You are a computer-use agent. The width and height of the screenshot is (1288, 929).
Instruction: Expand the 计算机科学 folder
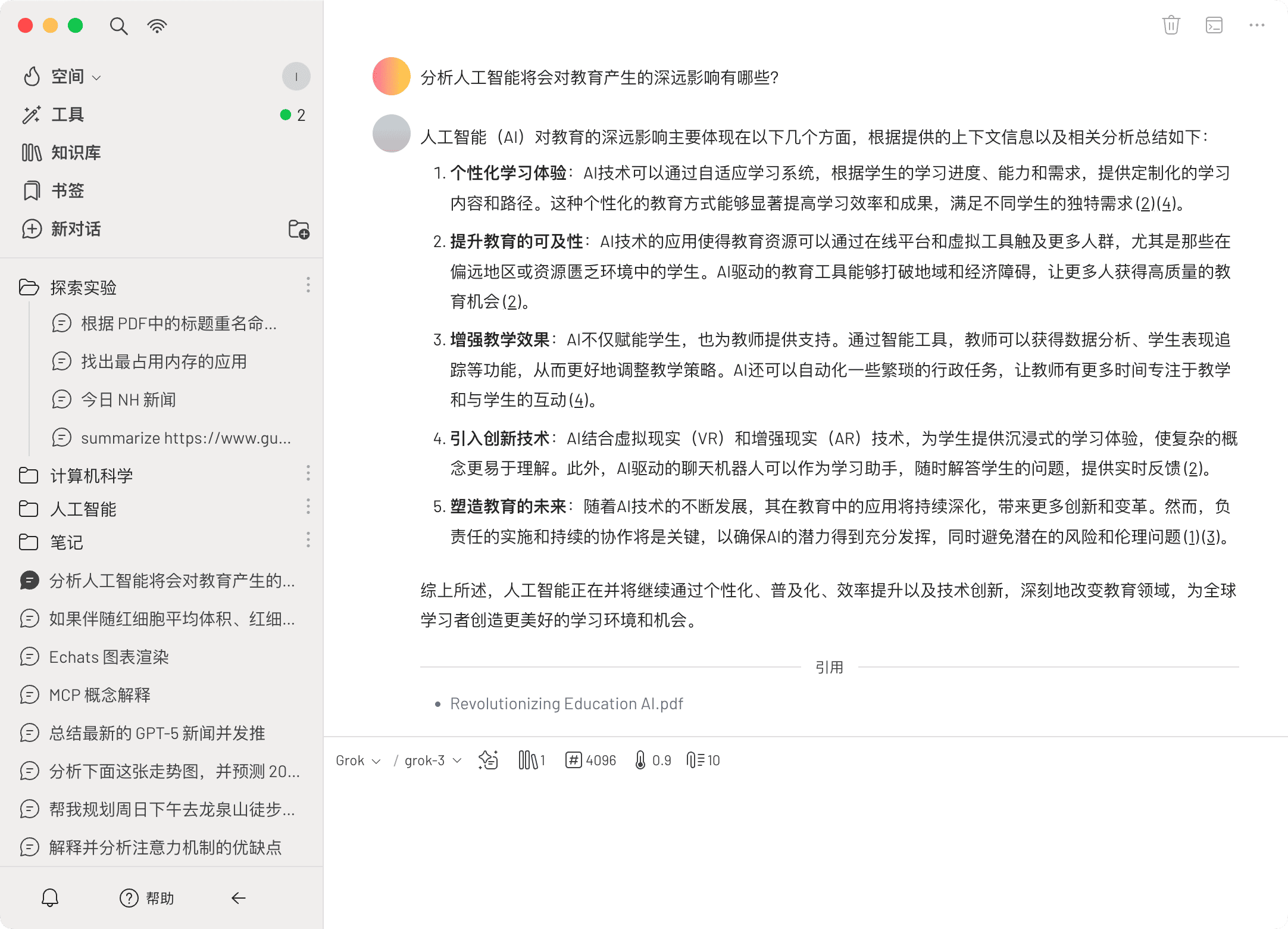pos(91,475)
